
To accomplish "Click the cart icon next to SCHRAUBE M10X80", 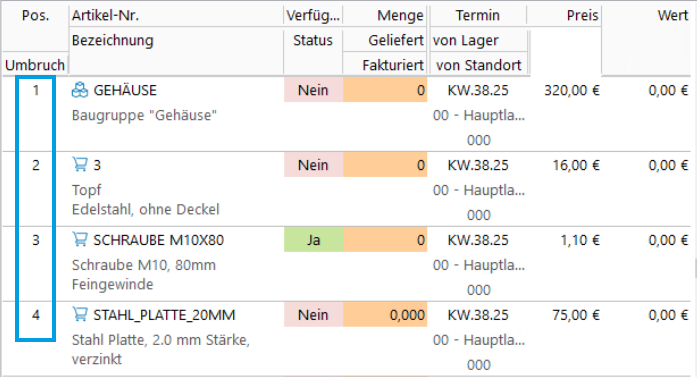I will 80,240.
